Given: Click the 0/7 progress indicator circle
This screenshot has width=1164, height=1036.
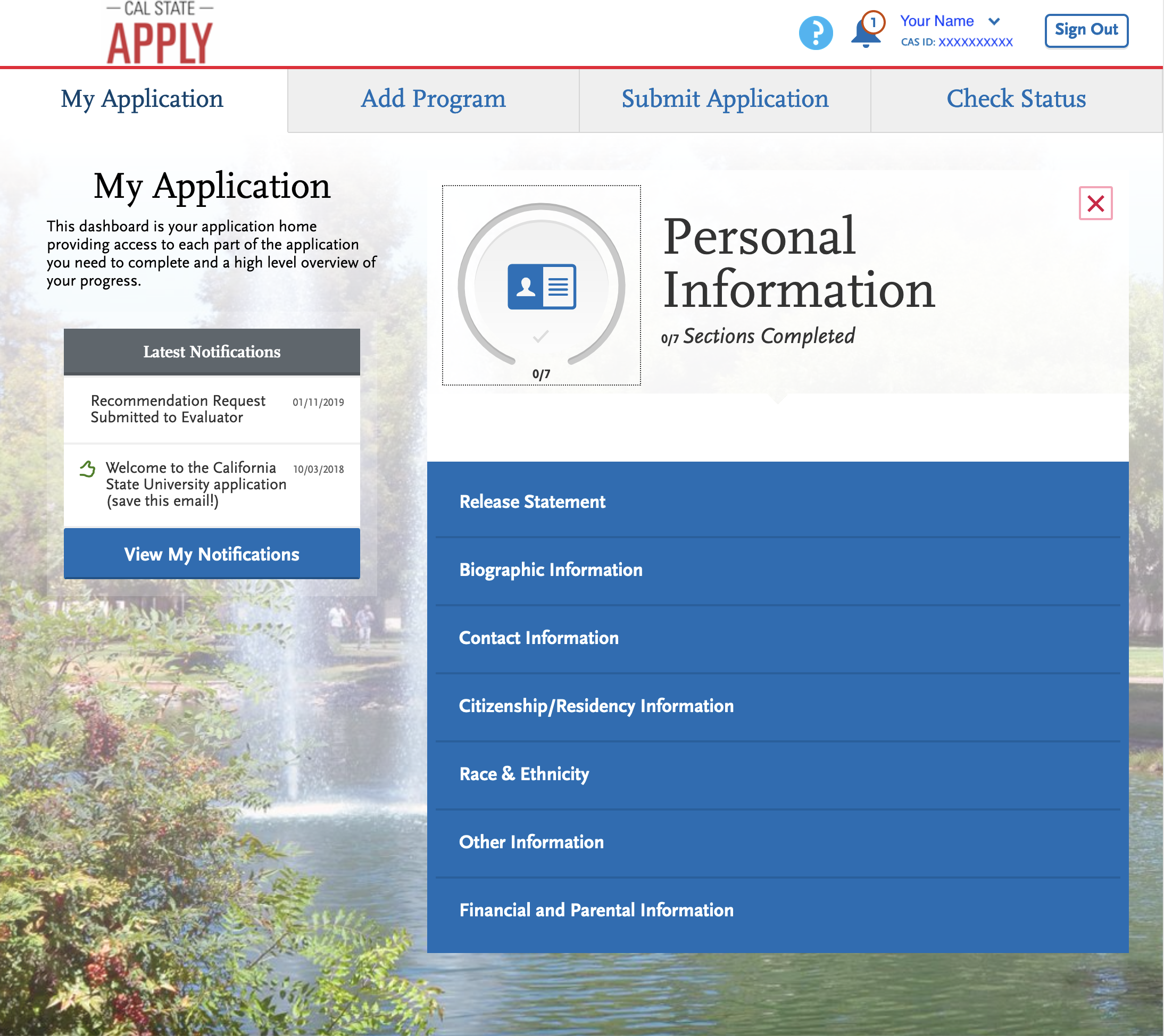Looking at the screenshot, I should pyautogui.click(x=543, y=285).
